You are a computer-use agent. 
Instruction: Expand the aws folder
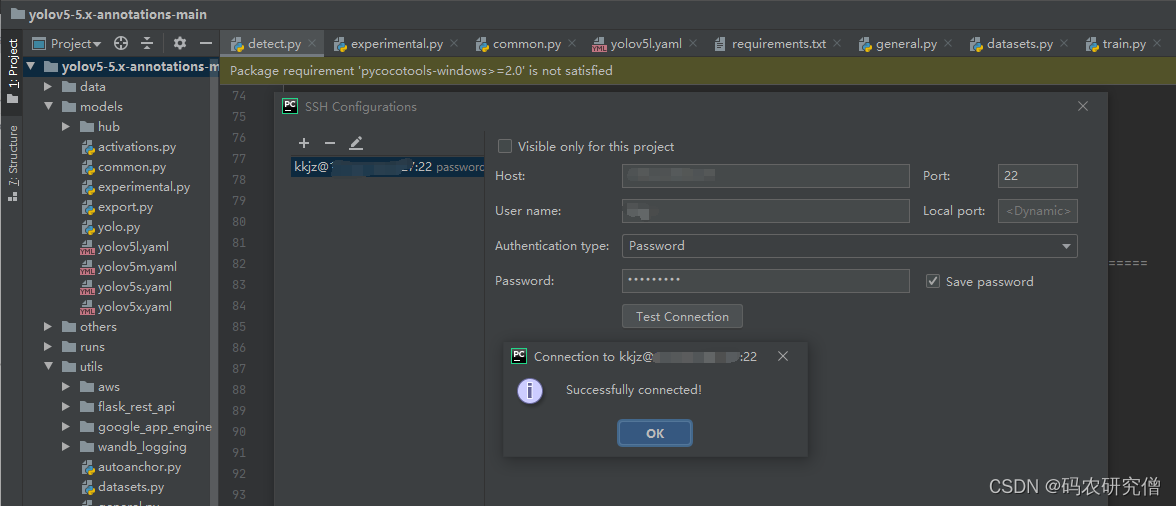[66, 387]
